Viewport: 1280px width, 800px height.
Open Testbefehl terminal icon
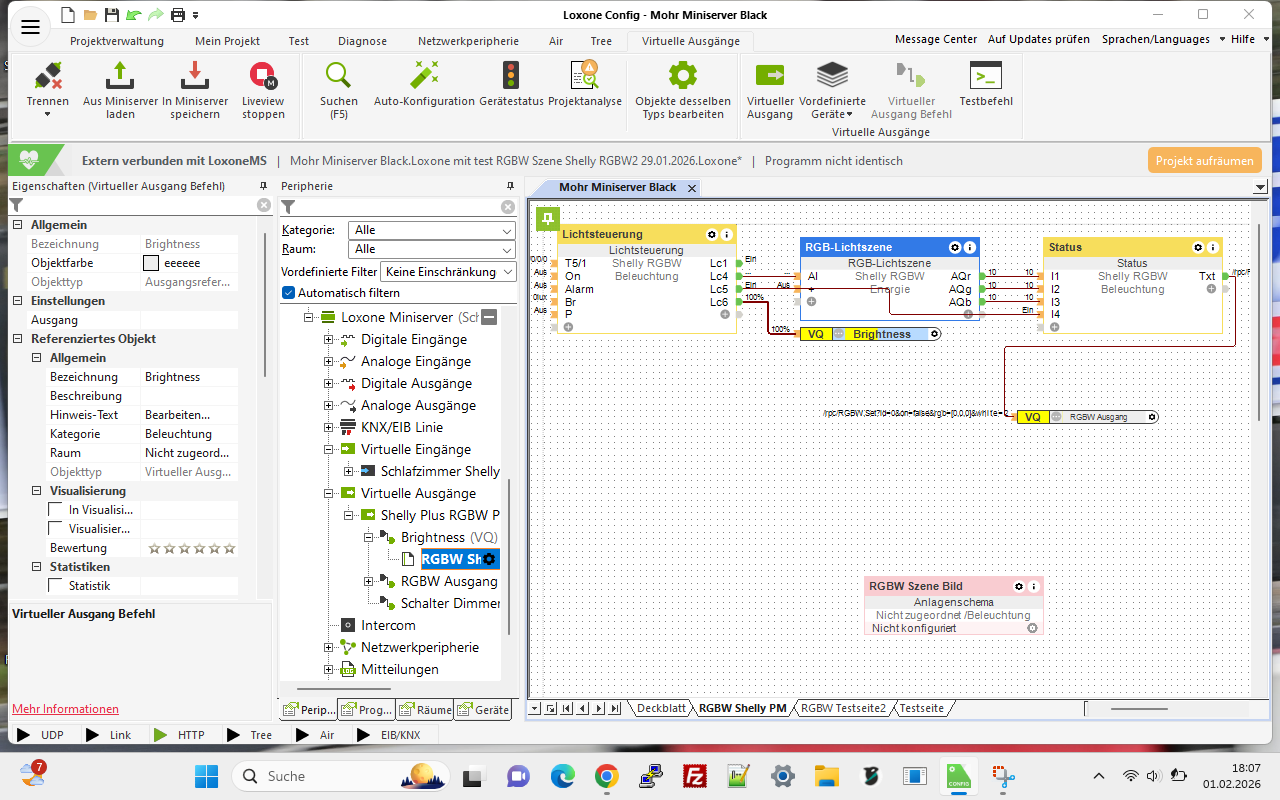[986, 76]
